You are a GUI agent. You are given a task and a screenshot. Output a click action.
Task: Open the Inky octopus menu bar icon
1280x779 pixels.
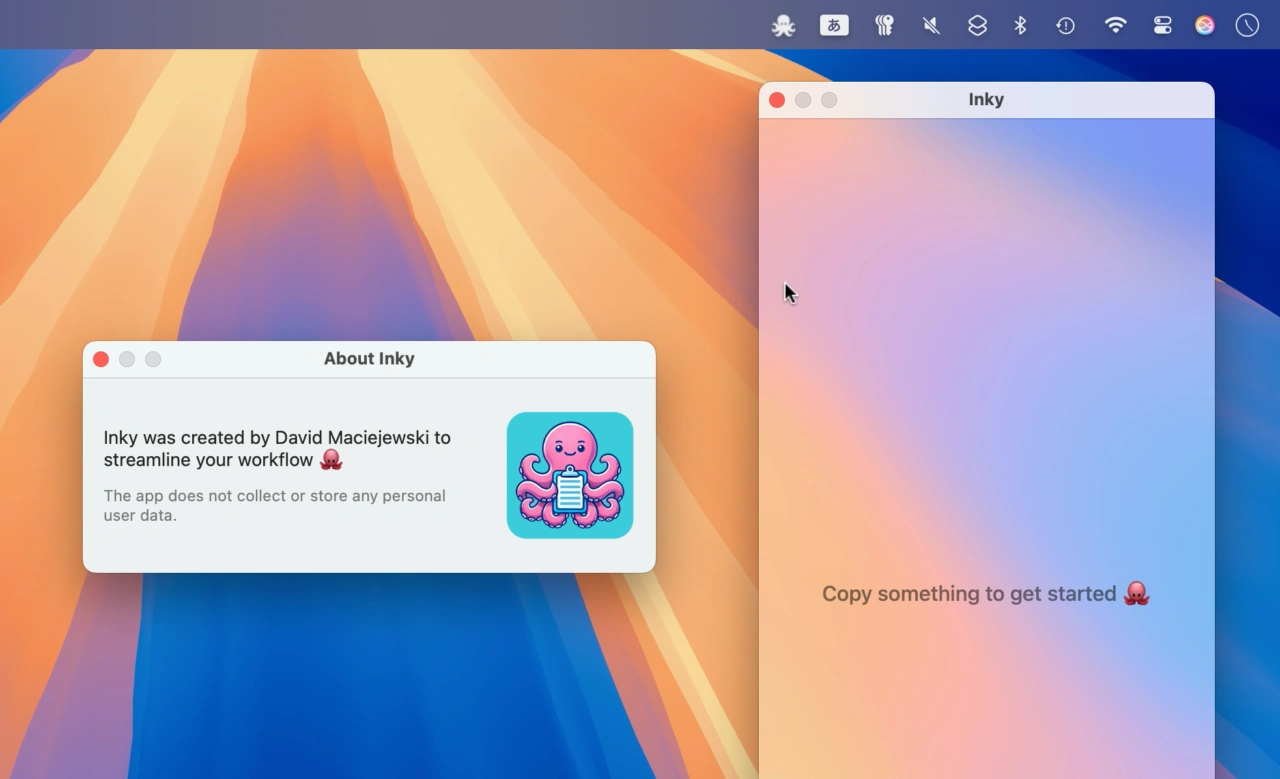pyautogui.click(x=783, y=26)
